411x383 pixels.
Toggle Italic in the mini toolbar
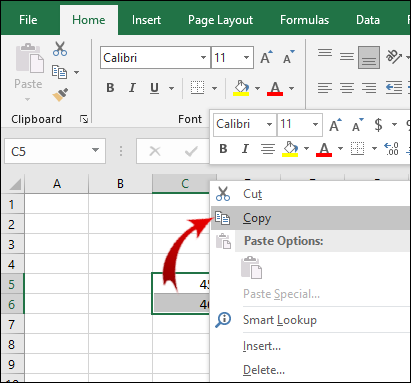245,149
